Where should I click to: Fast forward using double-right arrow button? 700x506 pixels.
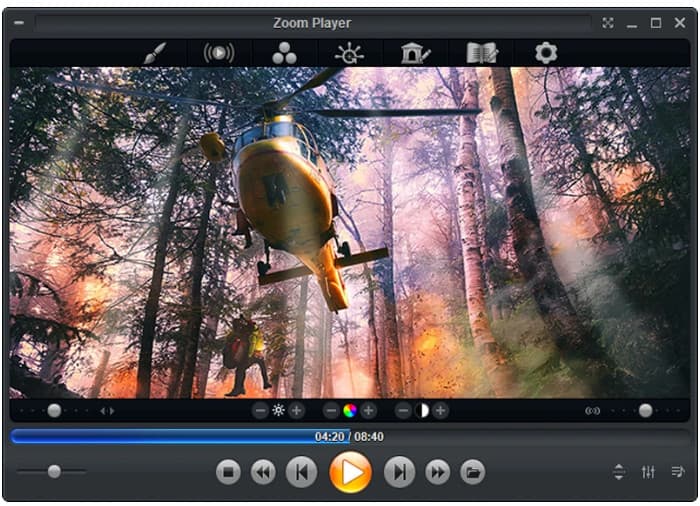click(438, 472)
